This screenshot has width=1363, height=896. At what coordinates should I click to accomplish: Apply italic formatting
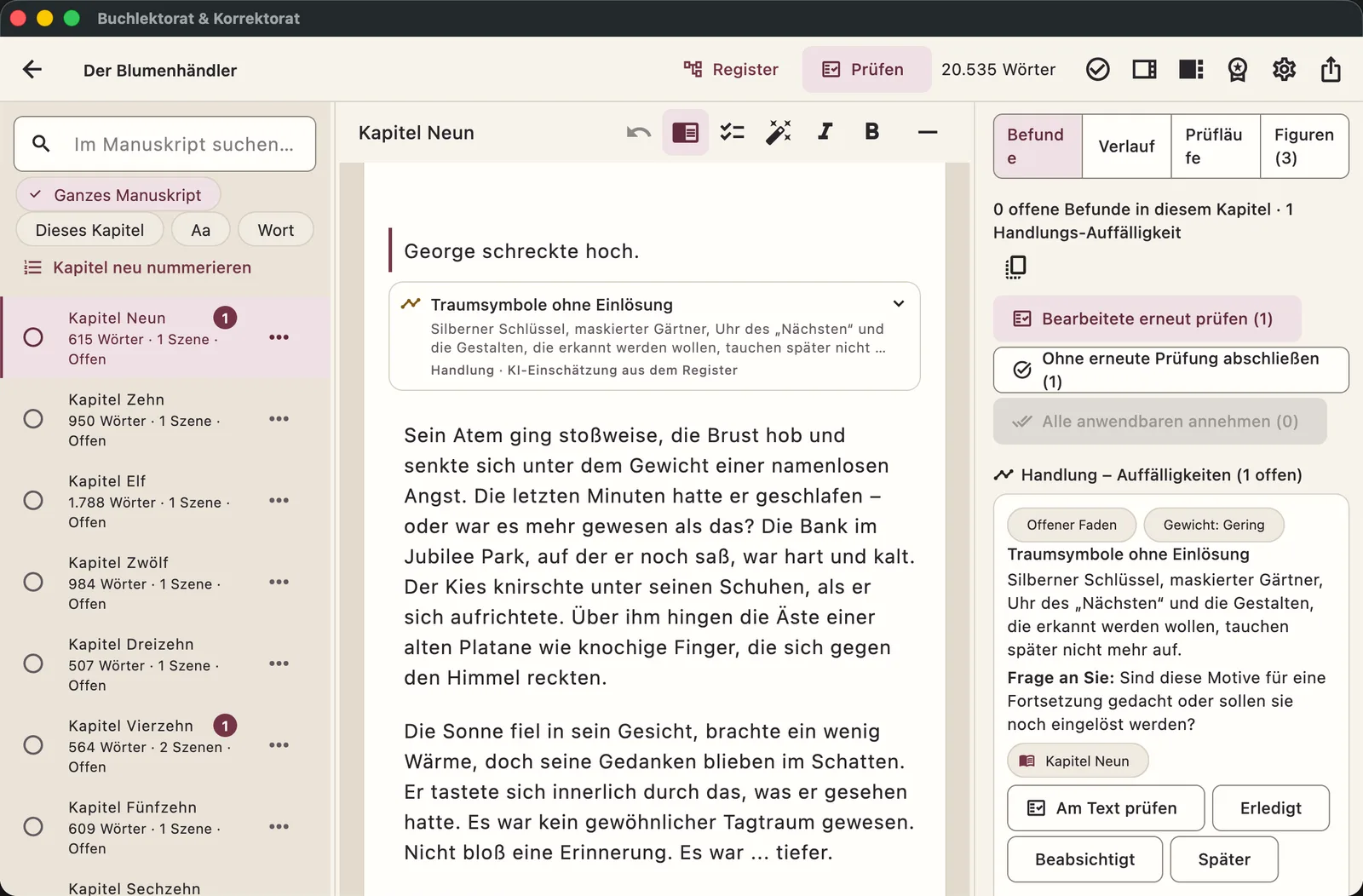click(x=825, y=131)
